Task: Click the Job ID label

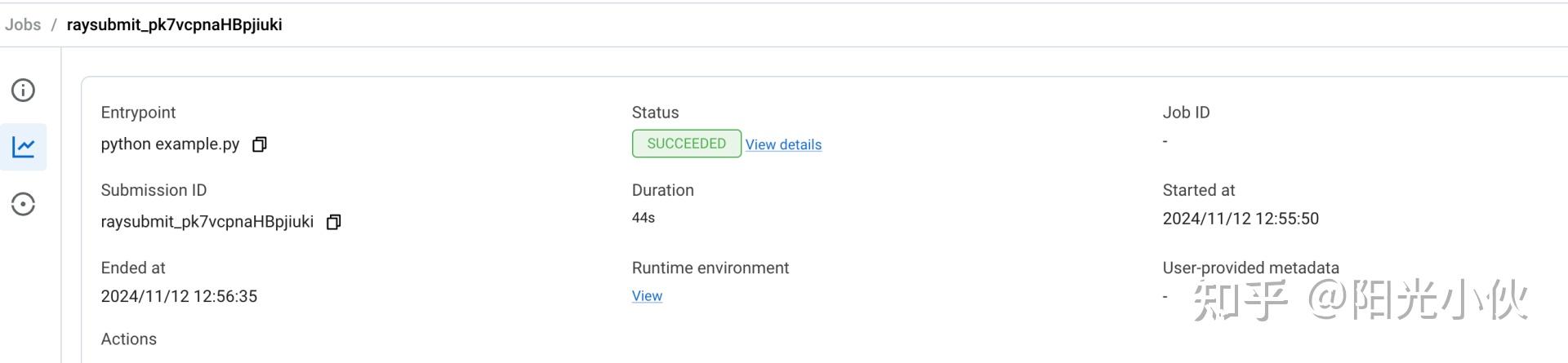Action: click(1186, 113)
